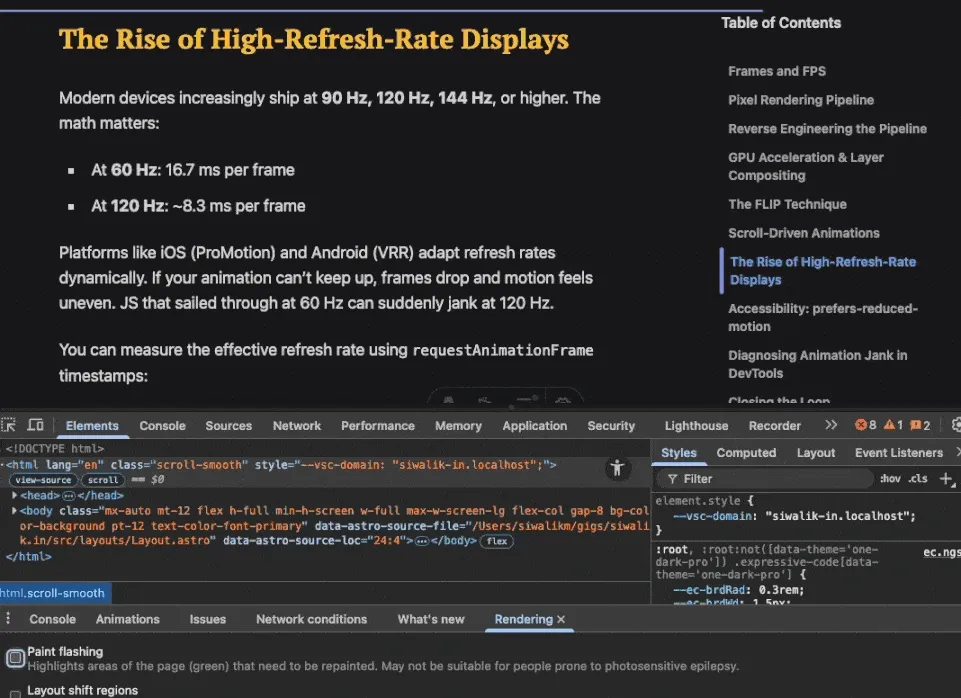Open the Issues counter badge

919,424
